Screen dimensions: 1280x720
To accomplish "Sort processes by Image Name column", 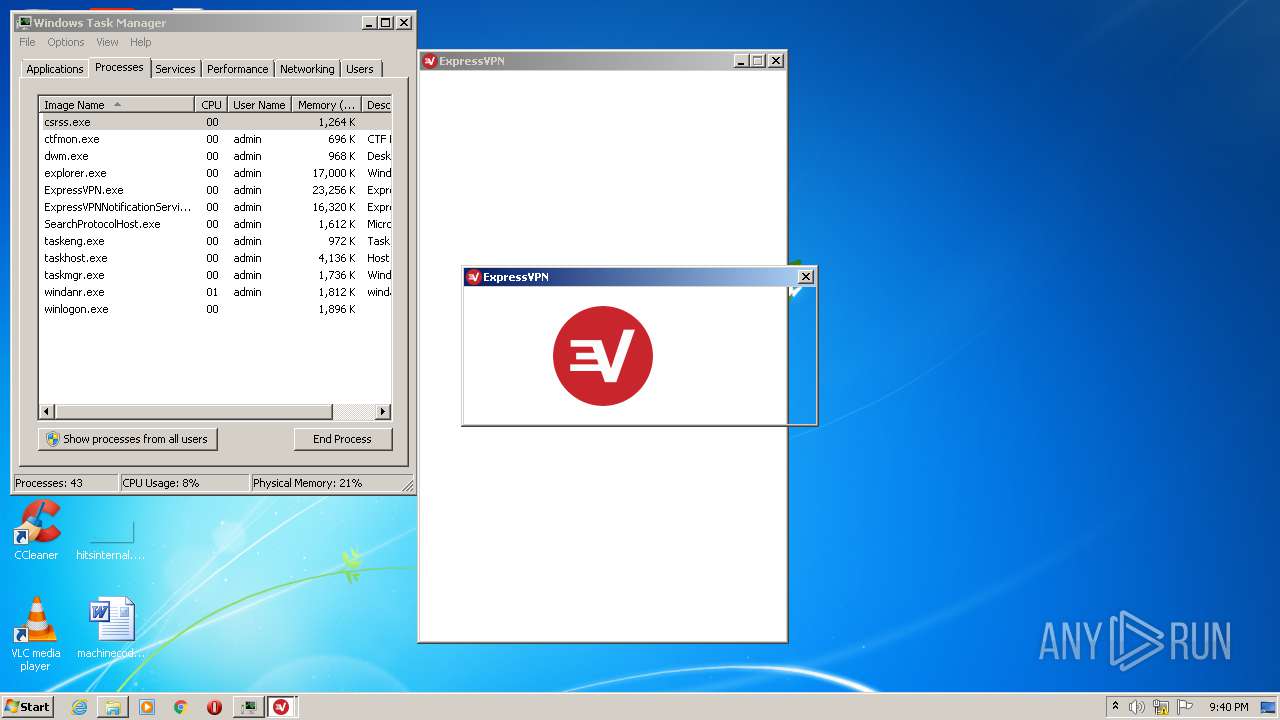I will [x=117, y=105].
